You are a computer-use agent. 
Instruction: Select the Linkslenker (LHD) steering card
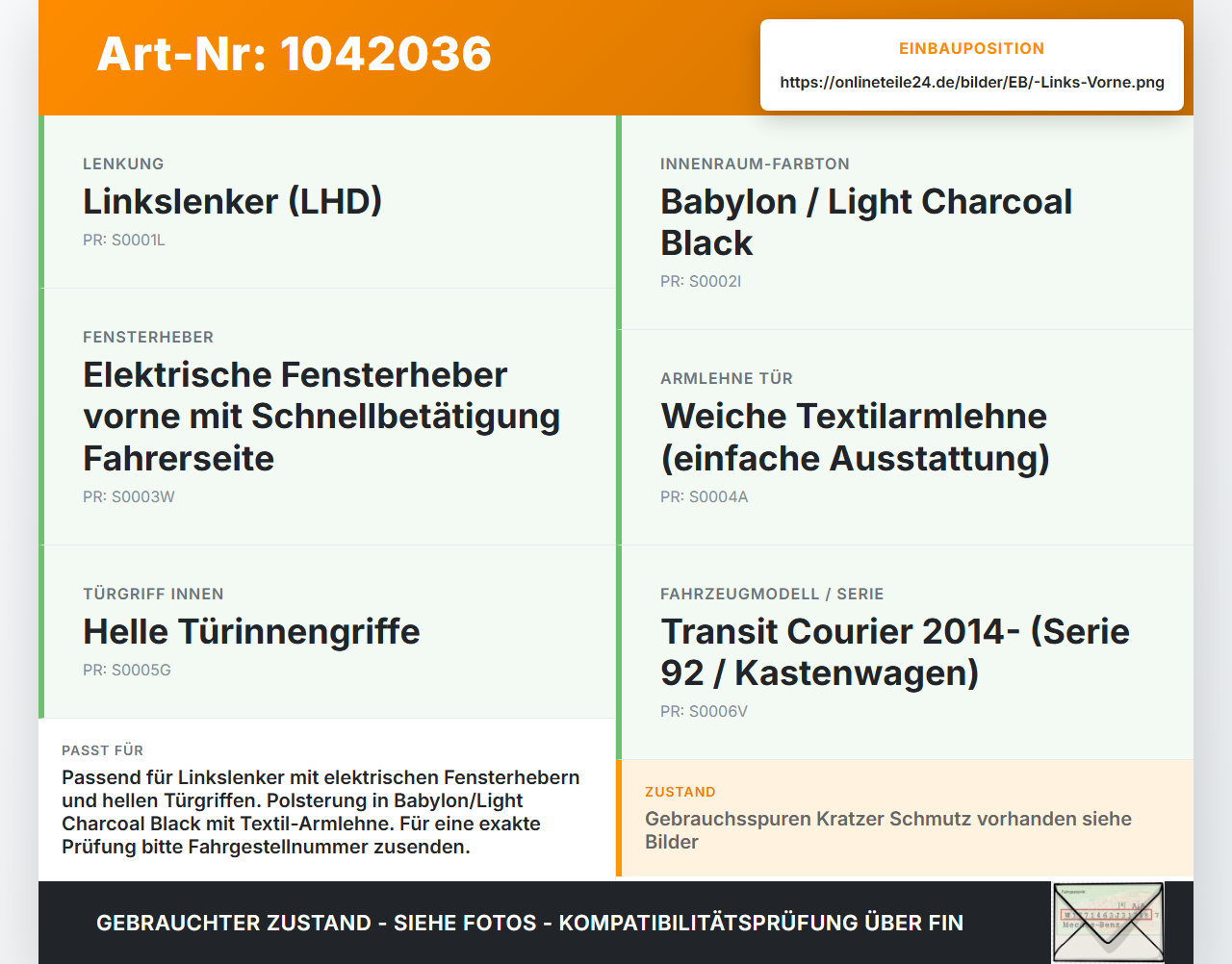[327, 202]
